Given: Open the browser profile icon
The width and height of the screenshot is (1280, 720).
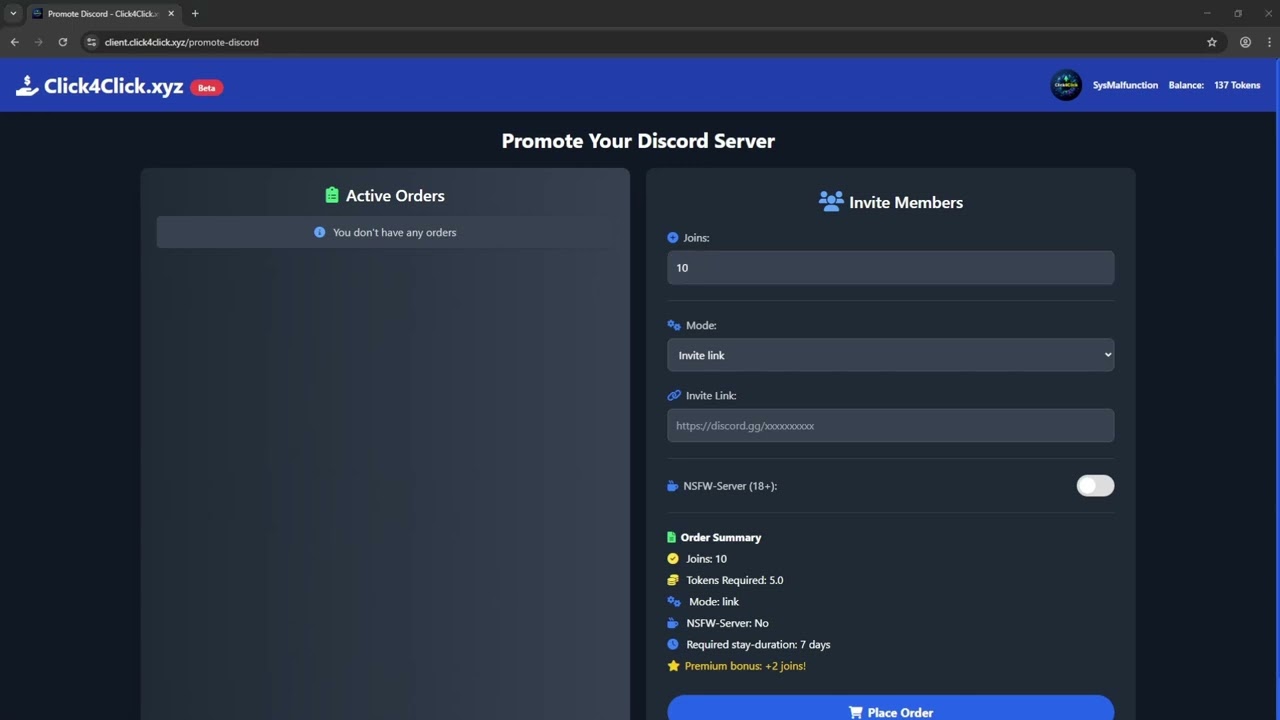Looking at the screenshot, I should [1245, 42].
